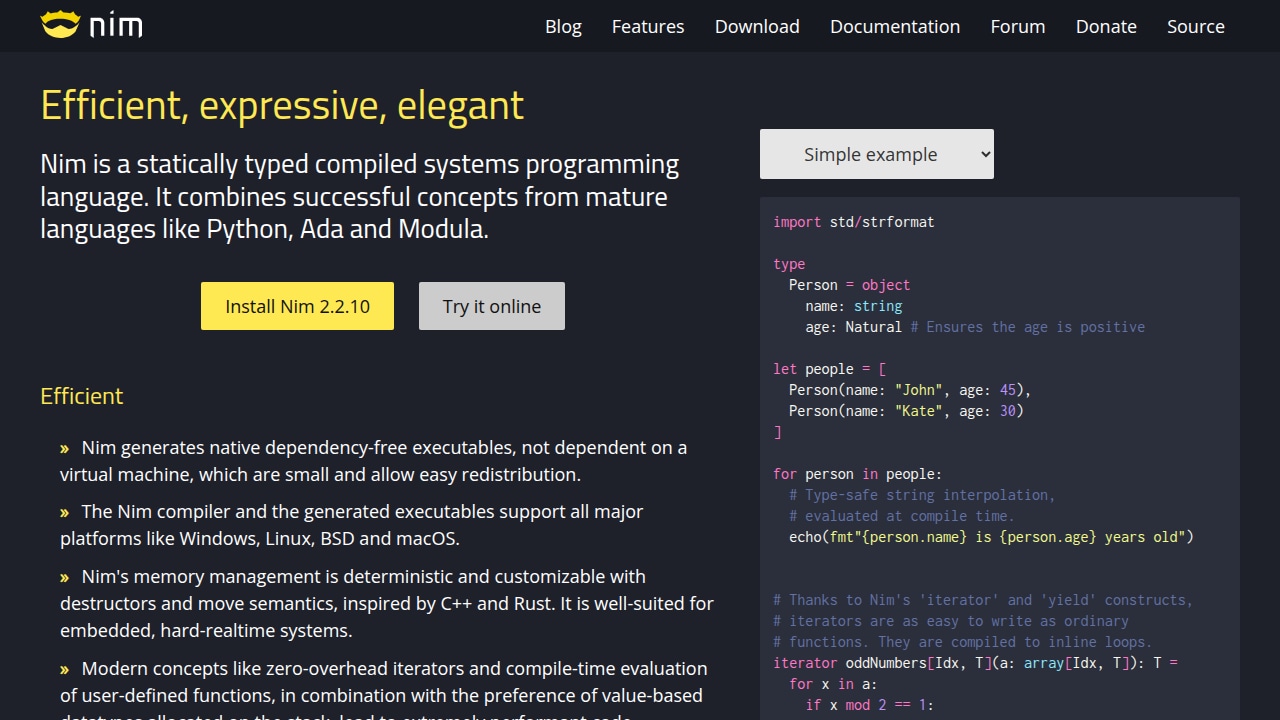Click the 'if x mod 2 == 1:' line
The height and width of the screenshot is (720, 1280).
pyautogui.click(x=870, y=705)
